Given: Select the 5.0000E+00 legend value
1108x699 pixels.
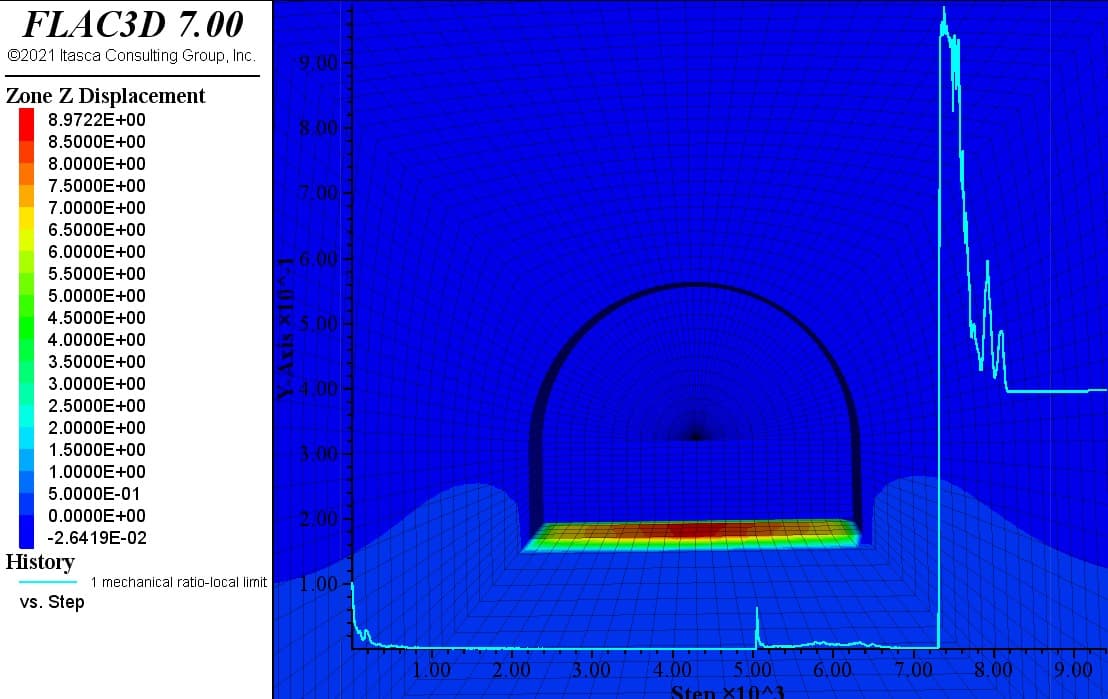Looking at the screenshot, I should pos(97,295).
